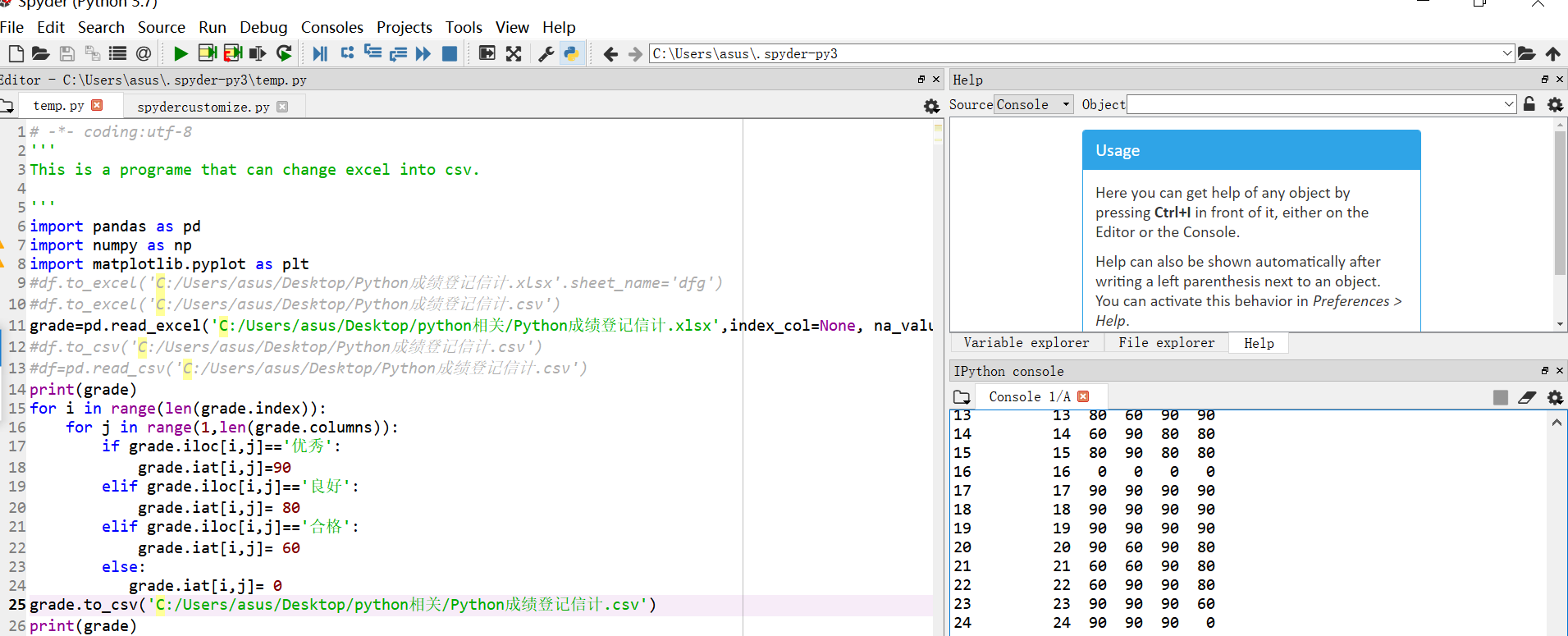Open the File explorer tab

tap(1166, 343)
